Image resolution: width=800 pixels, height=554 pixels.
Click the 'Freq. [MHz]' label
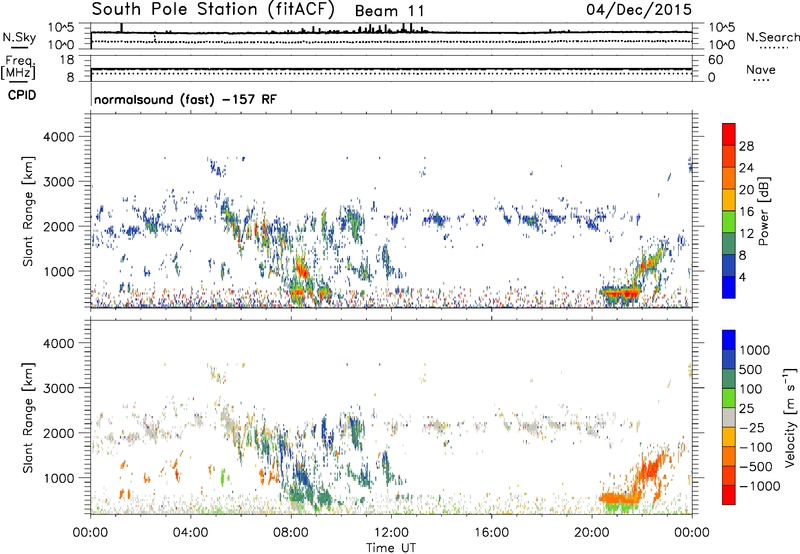(x=18, y=66)
